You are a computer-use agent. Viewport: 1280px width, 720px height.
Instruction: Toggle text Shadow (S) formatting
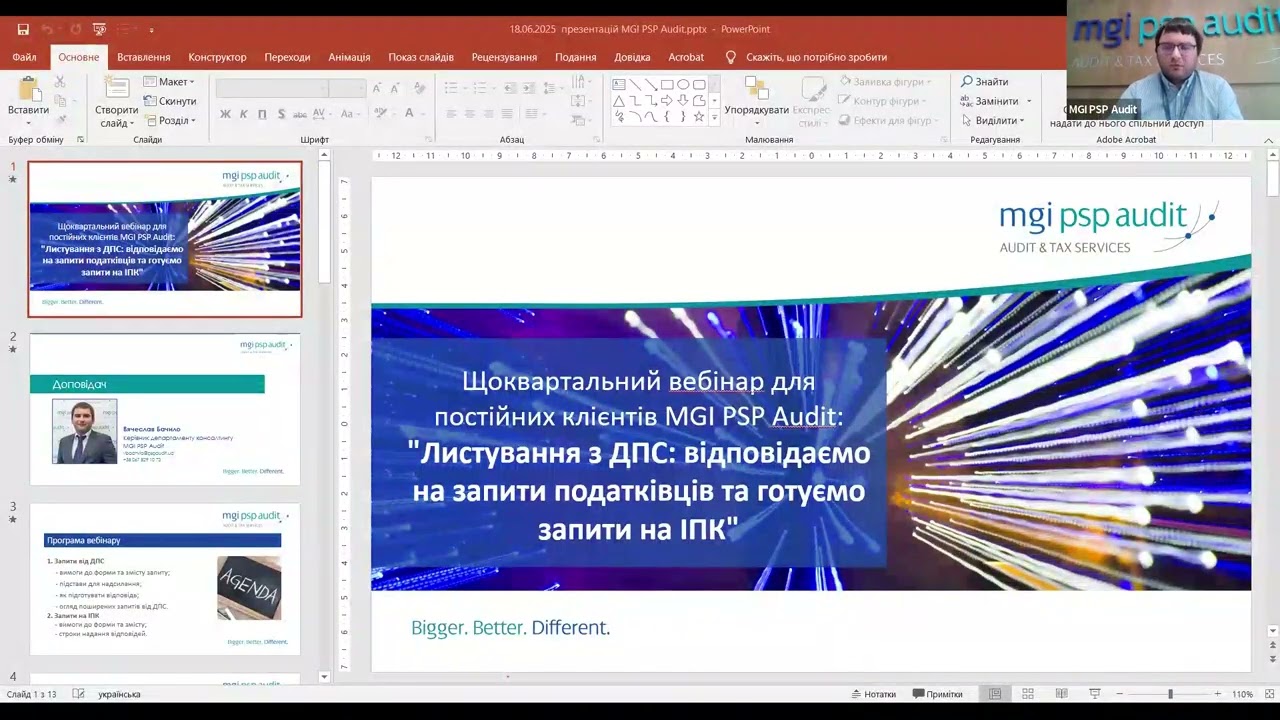281,114
